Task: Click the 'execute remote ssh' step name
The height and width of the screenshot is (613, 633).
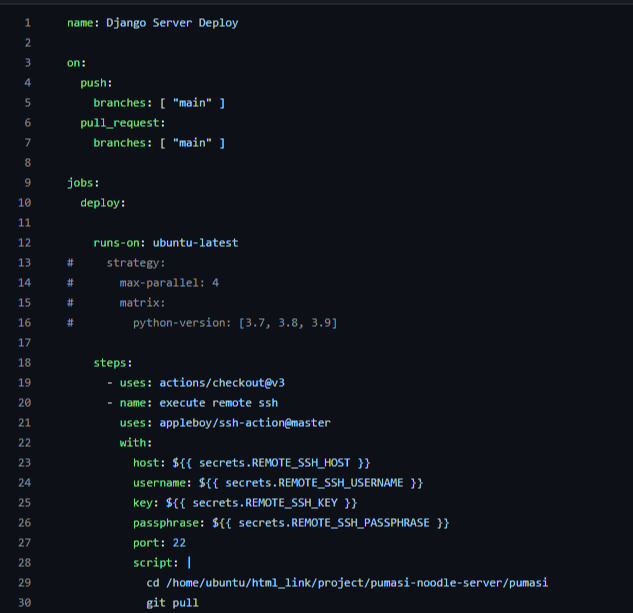Action: tap(218, 403)
